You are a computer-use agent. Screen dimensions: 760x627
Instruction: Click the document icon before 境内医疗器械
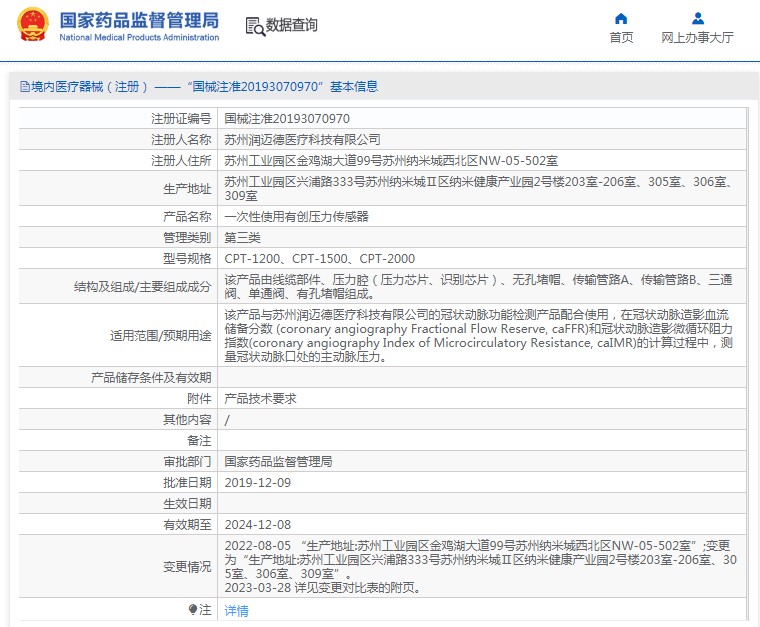coord(25,87)
